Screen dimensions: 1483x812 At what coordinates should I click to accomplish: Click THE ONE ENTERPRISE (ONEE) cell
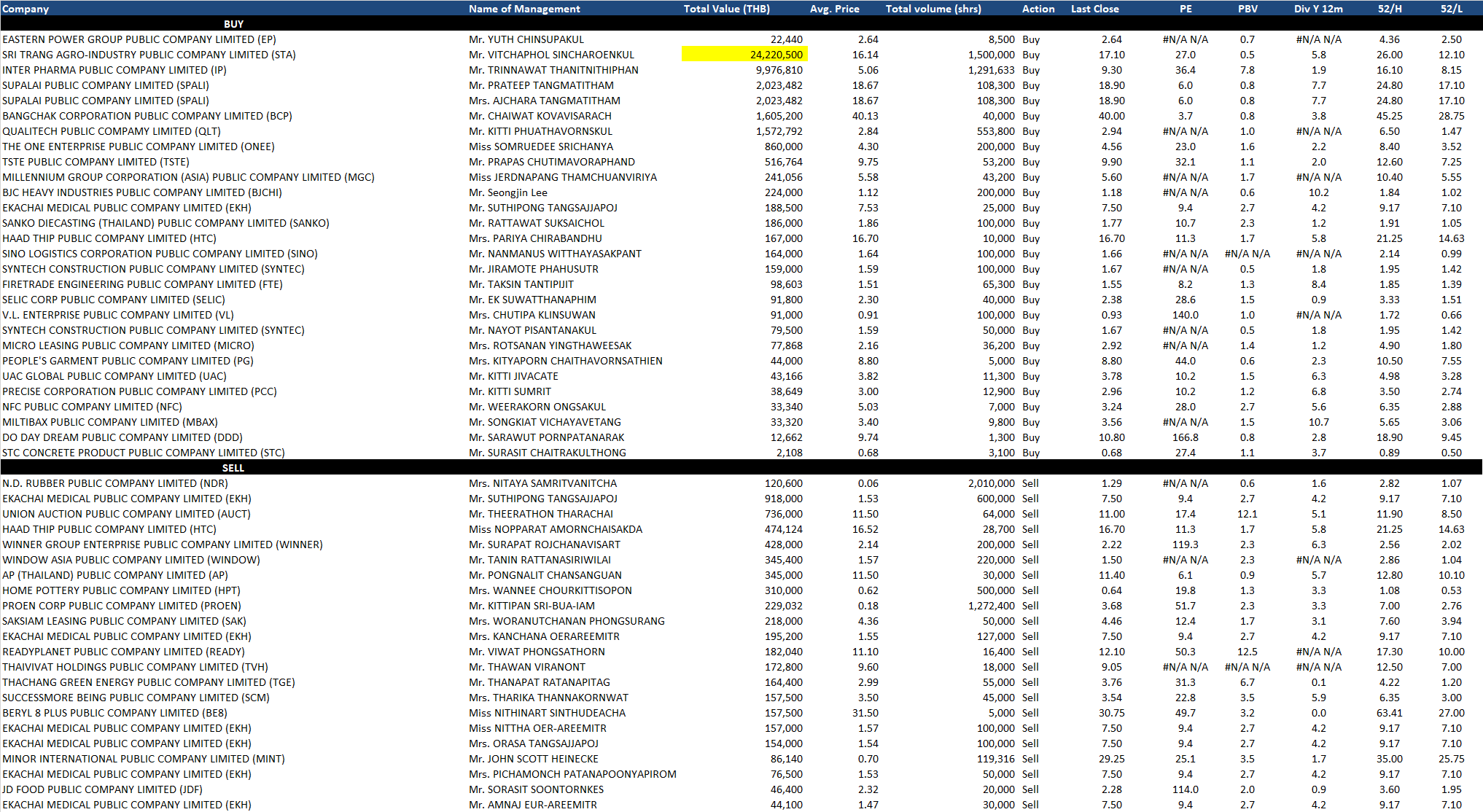coord(139,147)
